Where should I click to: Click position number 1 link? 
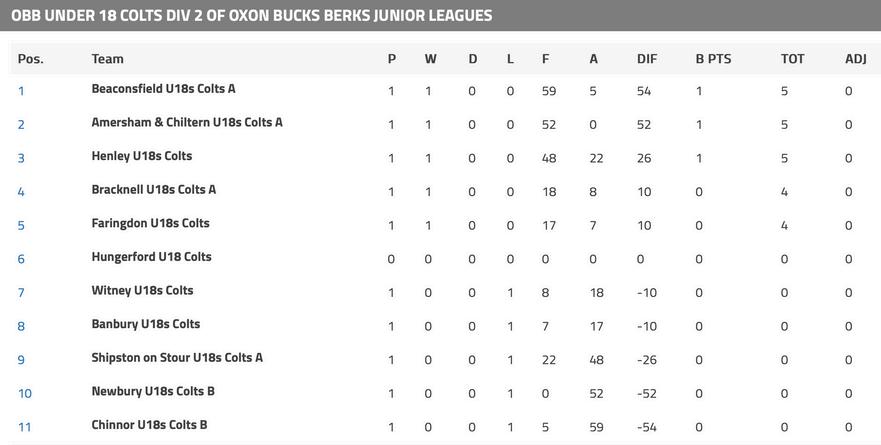21,91
